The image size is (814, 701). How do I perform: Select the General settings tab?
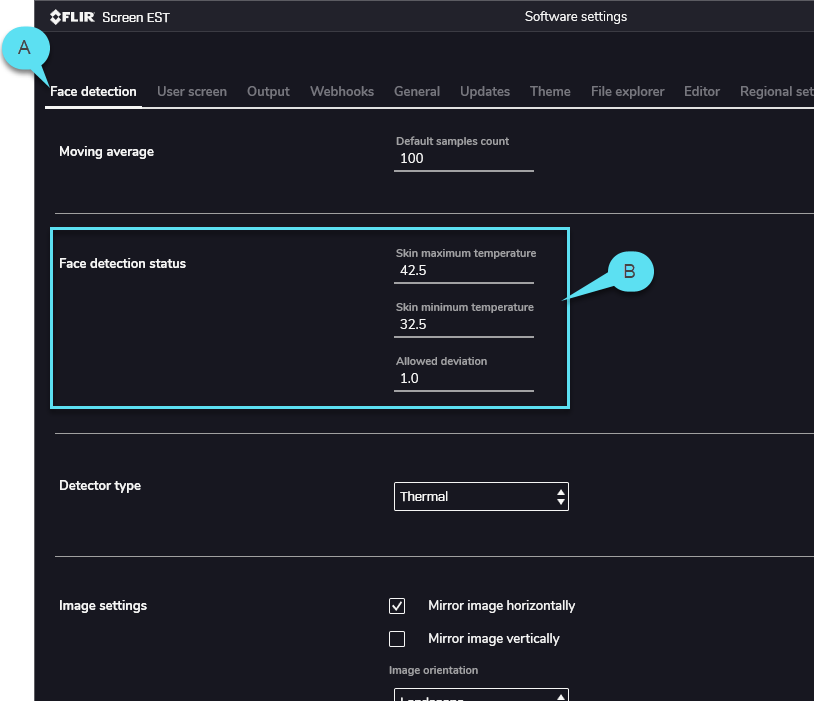[417, 91]
